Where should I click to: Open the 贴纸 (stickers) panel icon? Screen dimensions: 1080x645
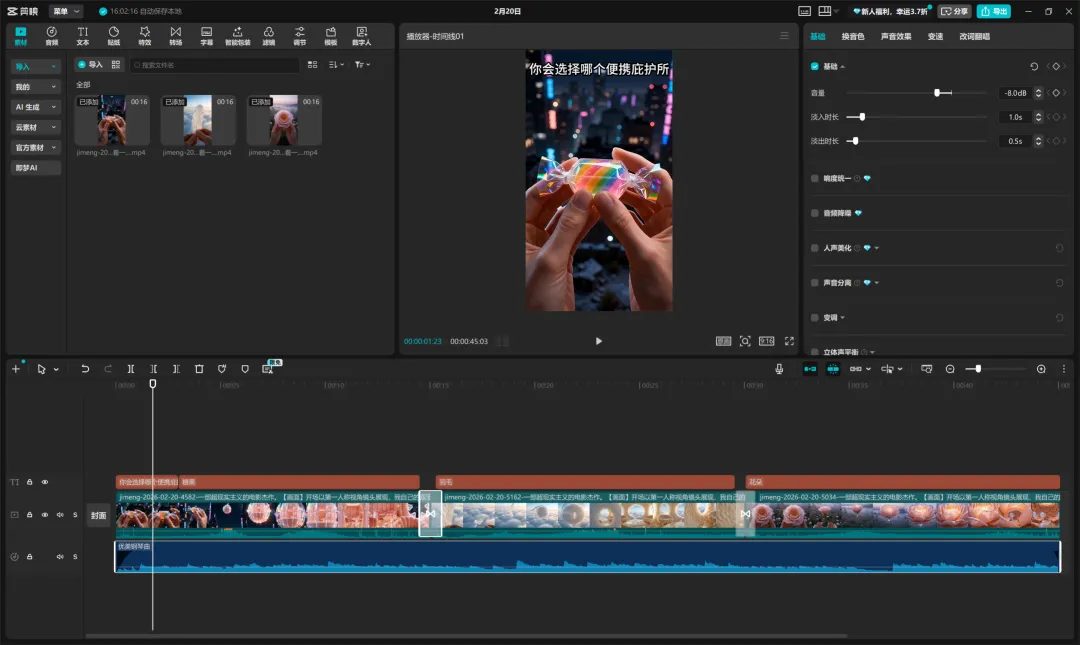pyautogui.click(x=113, y=36)
